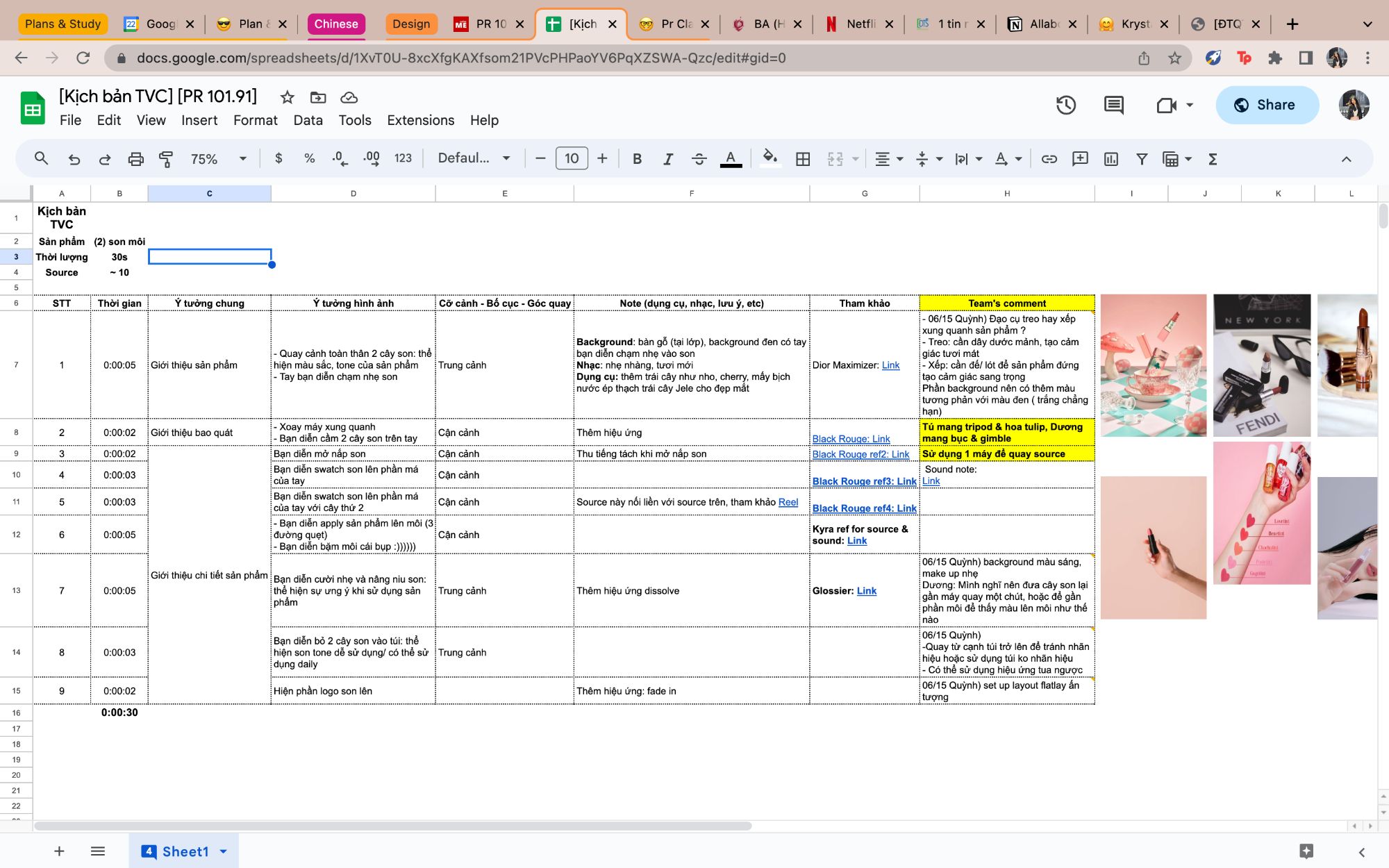Open the comment history icon near Share
This screenshot has width=1389, height=868.
point(1114,105)
